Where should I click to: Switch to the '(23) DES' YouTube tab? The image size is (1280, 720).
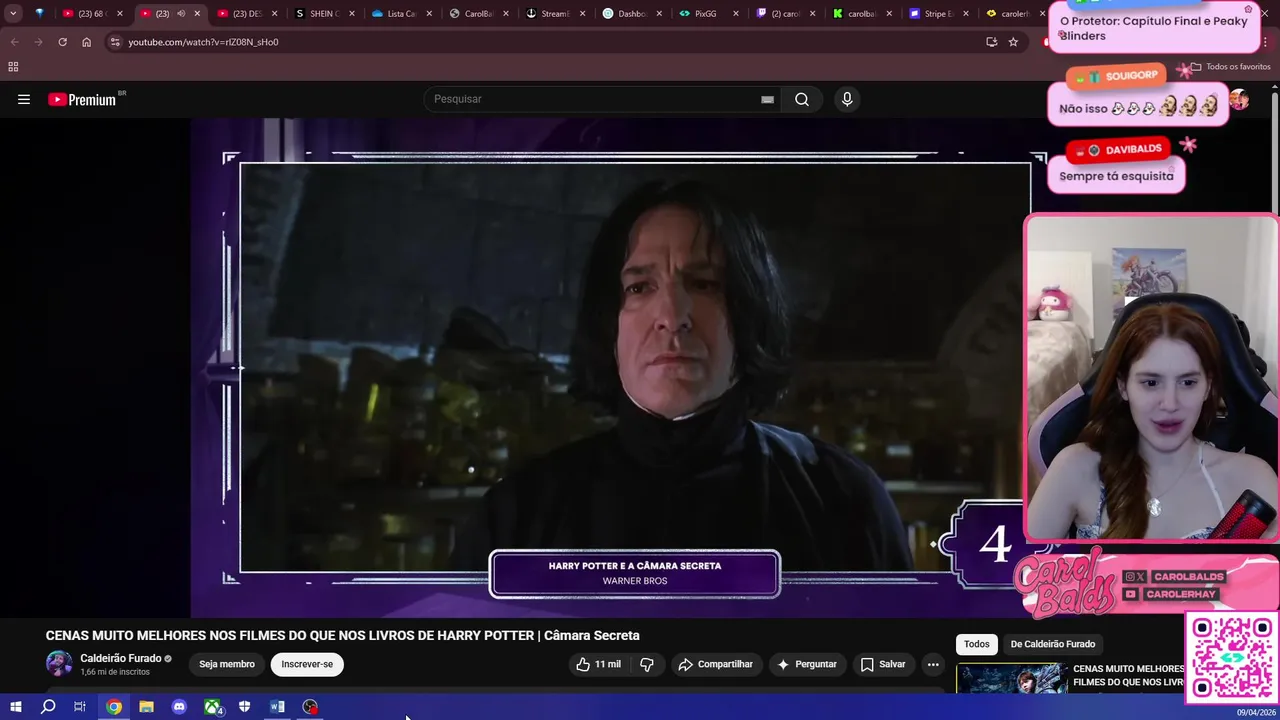[240, 14]
